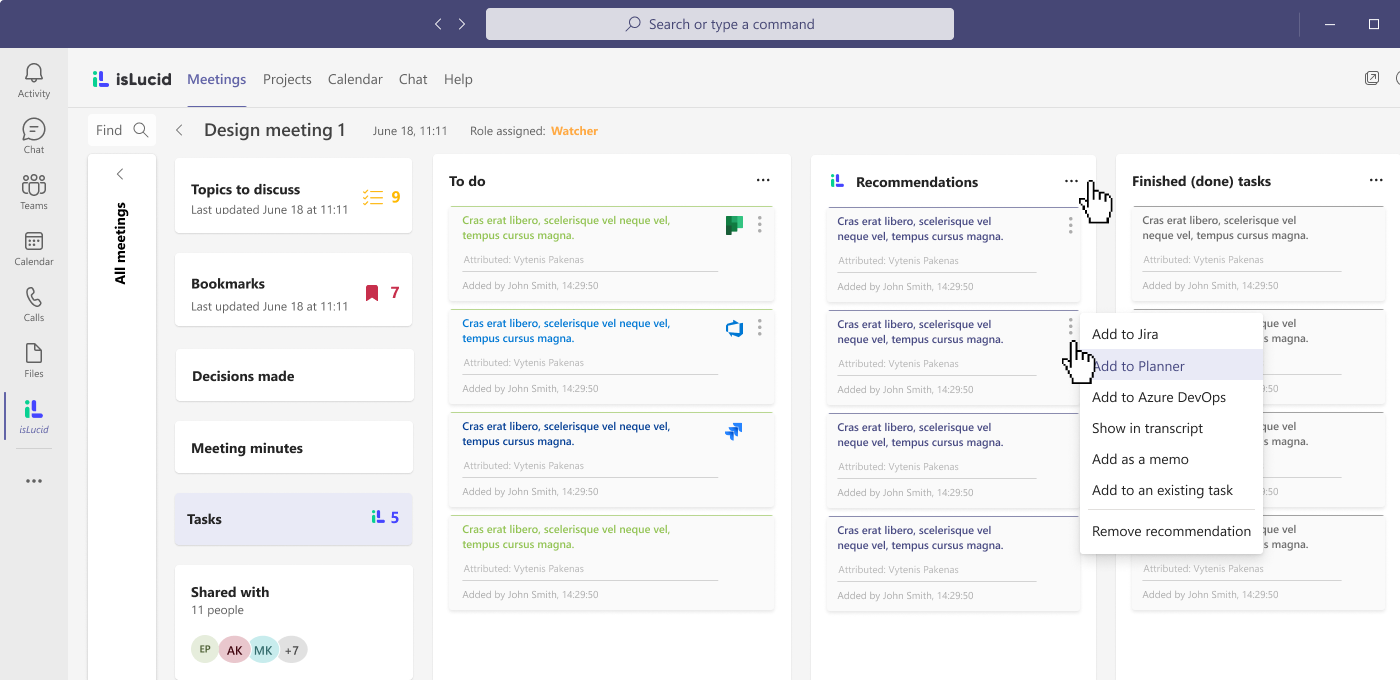This screenshot has width=1400, height=680.
Task: Click the Watcher role link
Action: point(574,131)
